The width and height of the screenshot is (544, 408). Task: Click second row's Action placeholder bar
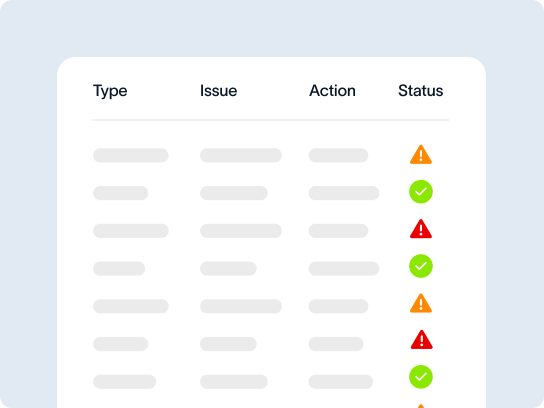coord(344,193)
